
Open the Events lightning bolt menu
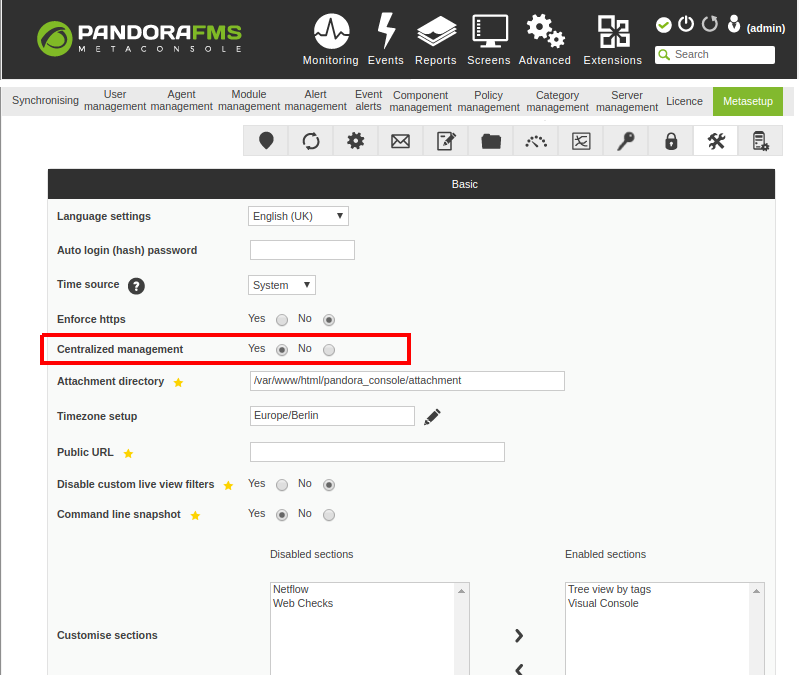pyautogui.click(x=386, y=39)
